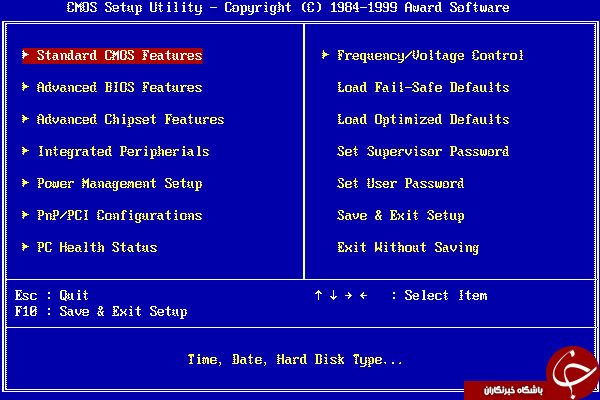
Task: Click arrow beside Advanced Chipset Features
Action: tap(25, 119)
